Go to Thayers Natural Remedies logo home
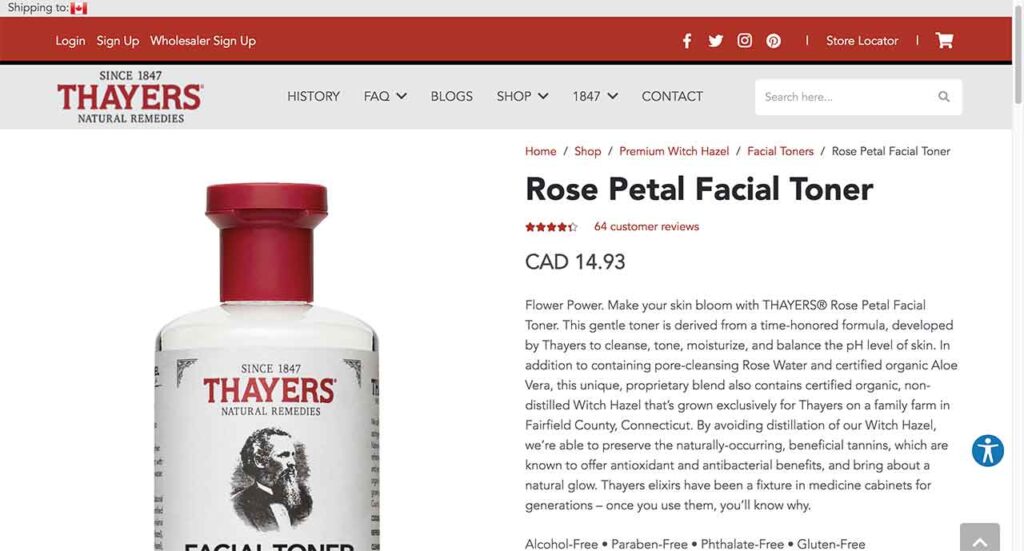The height and width of the screenshot is (551, 1024). pyautogui.click(x=130, y=97)
